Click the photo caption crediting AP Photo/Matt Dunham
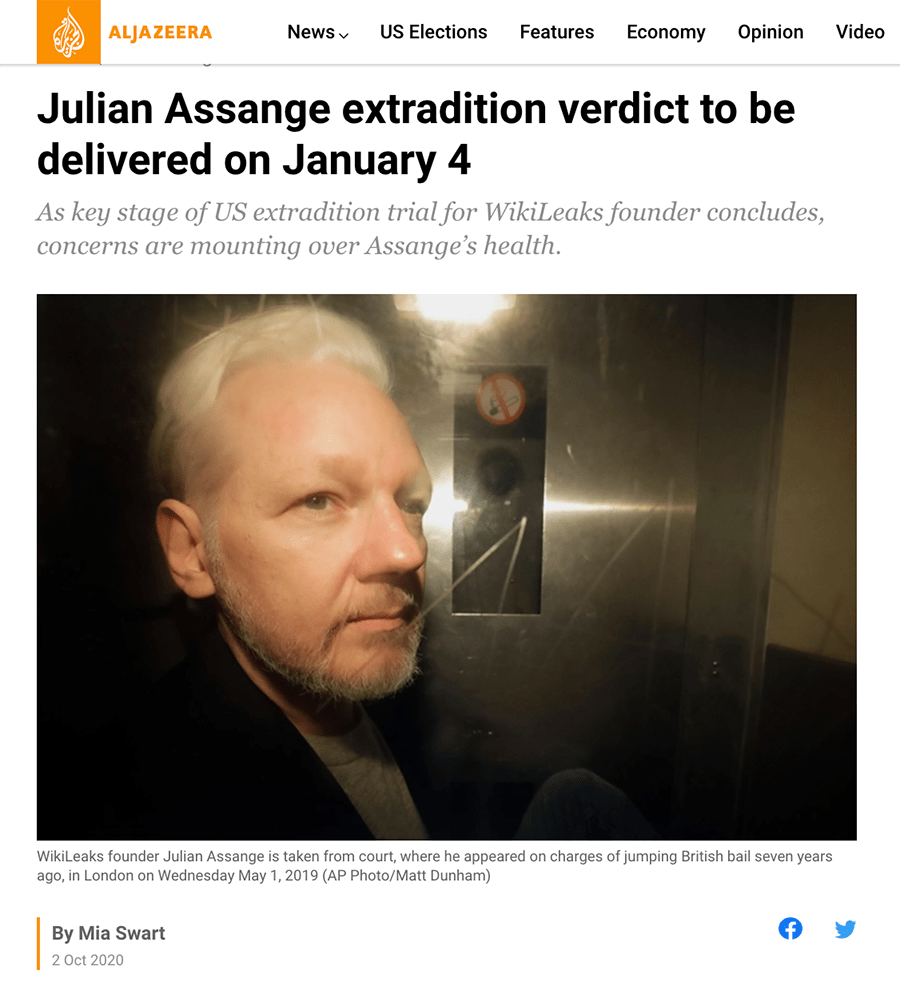 435,866
